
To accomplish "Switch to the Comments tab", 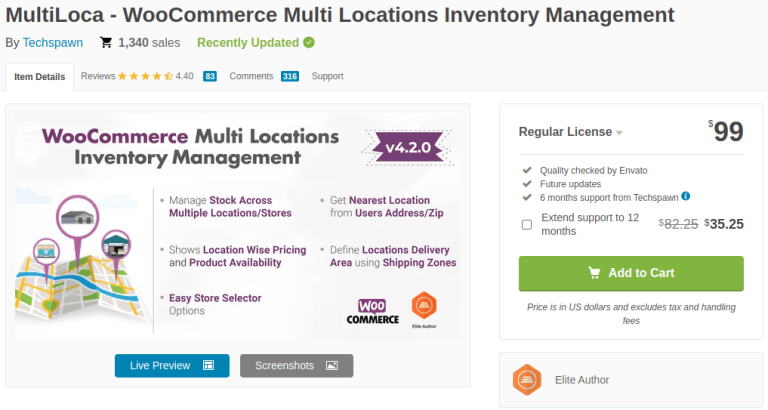I will 251,76.
